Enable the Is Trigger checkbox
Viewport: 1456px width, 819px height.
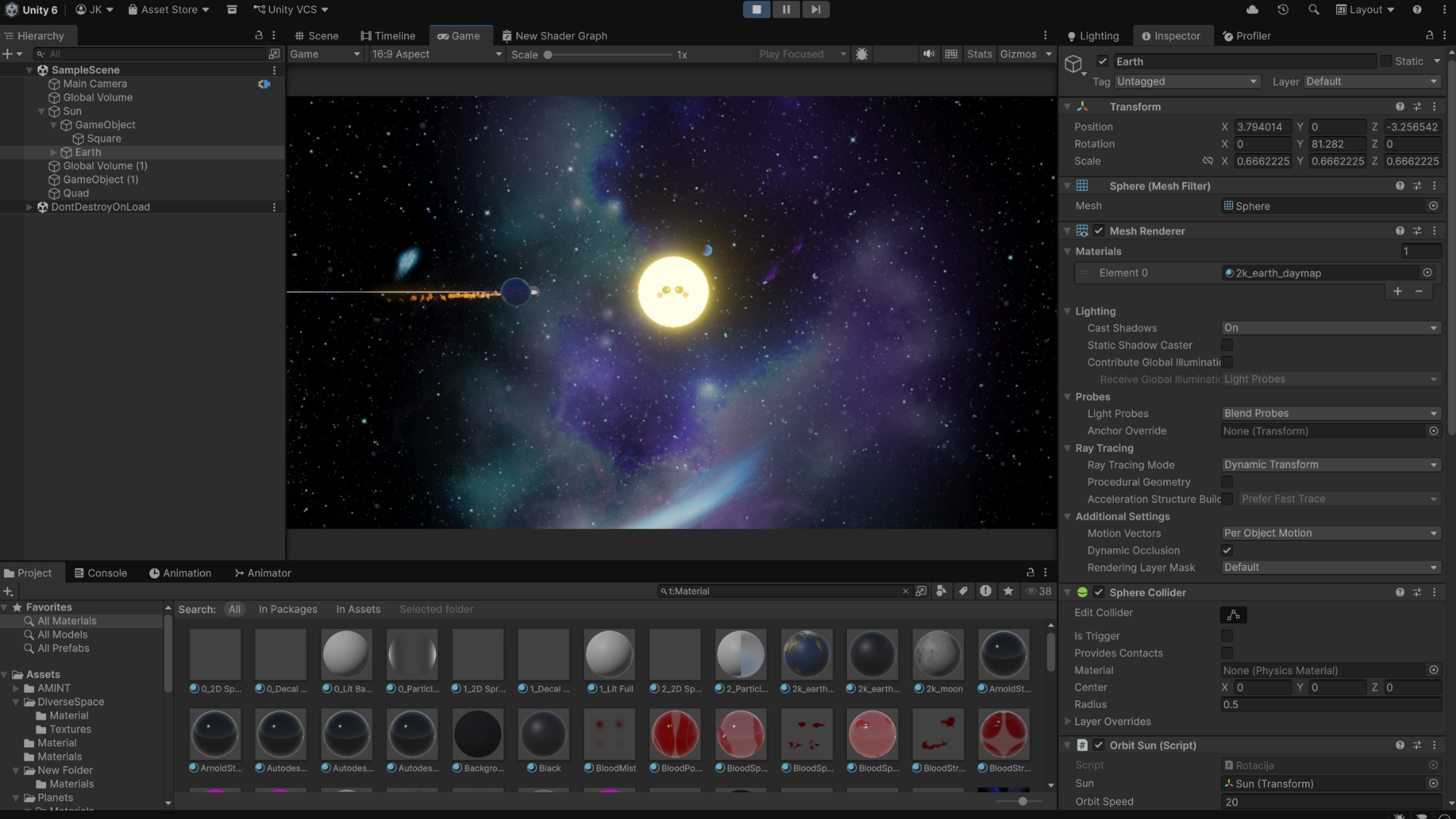click(1226, 635)
